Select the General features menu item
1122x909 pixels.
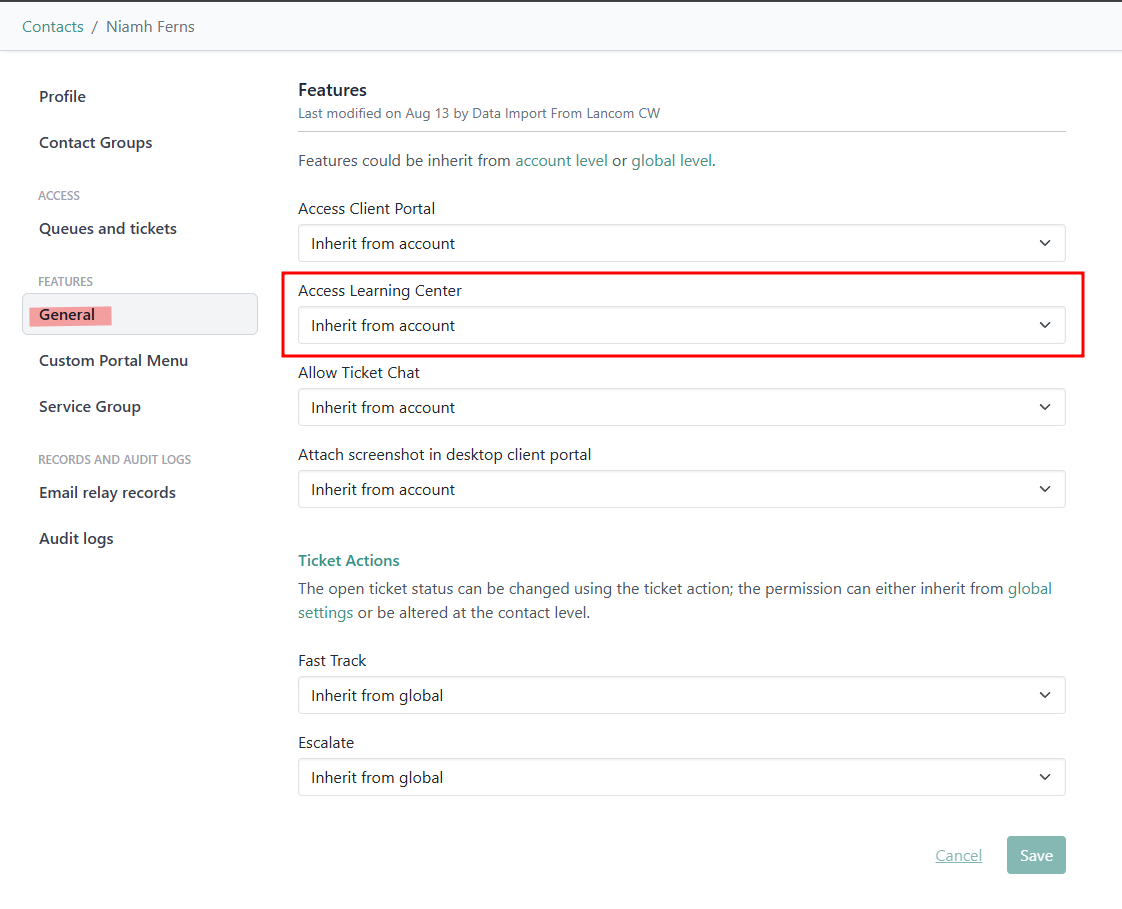click(68, 315)
